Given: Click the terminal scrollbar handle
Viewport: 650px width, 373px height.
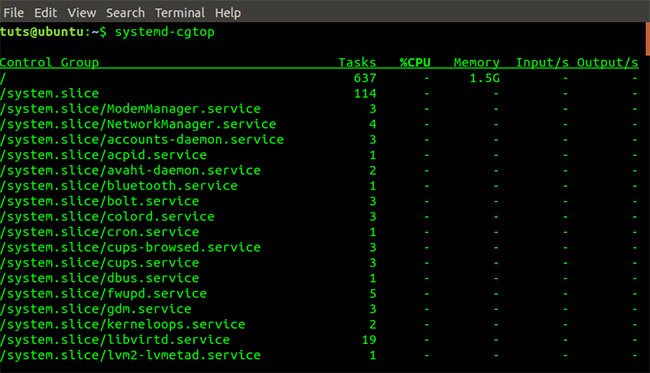Looking at the screenshot, I should click(648, 39).
